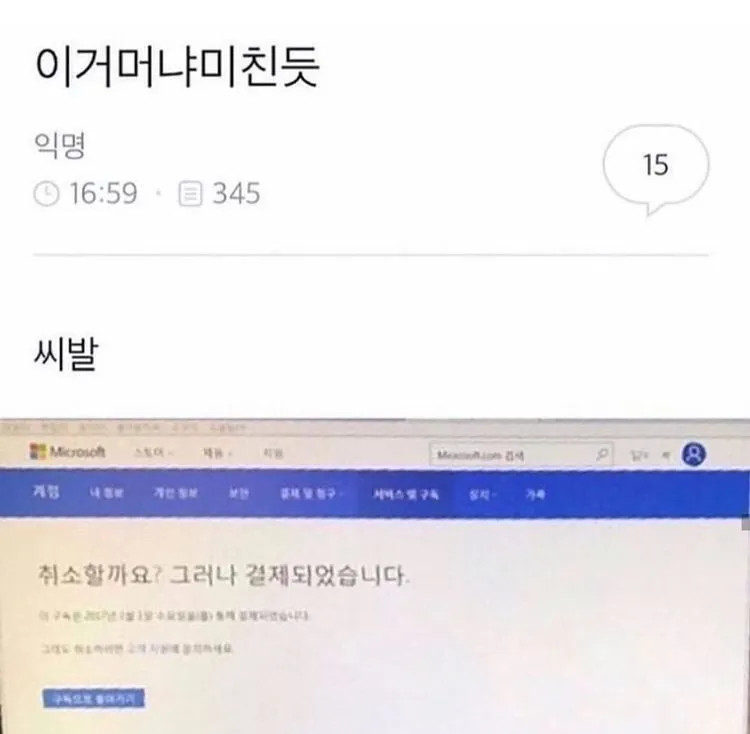Open the shopping cart icon near avatar
The height and width of the screenshot is (734, 750).
pyautogui.click(x=665, y=455)
